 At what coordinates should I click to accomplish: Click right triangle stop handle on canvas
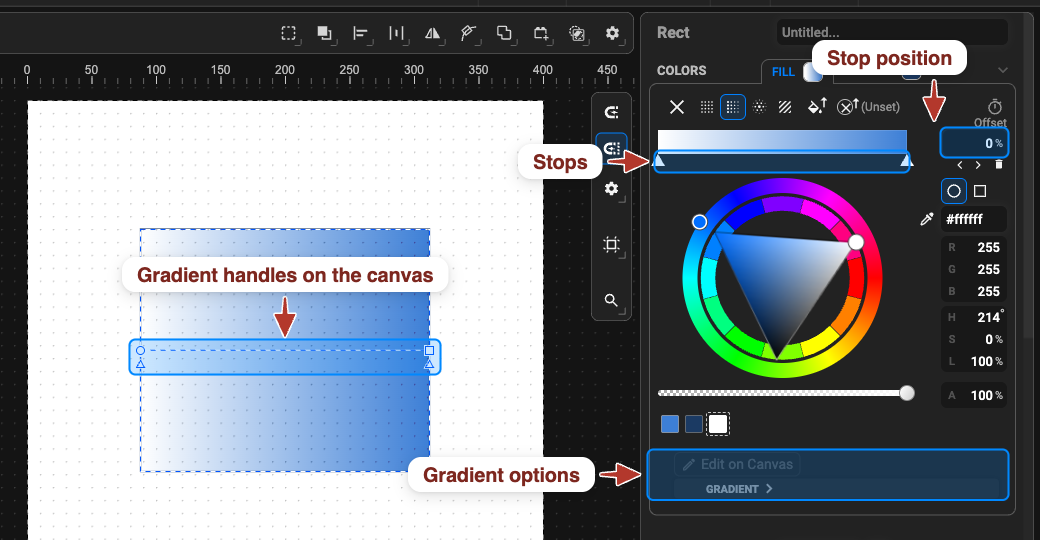[429, 364]
